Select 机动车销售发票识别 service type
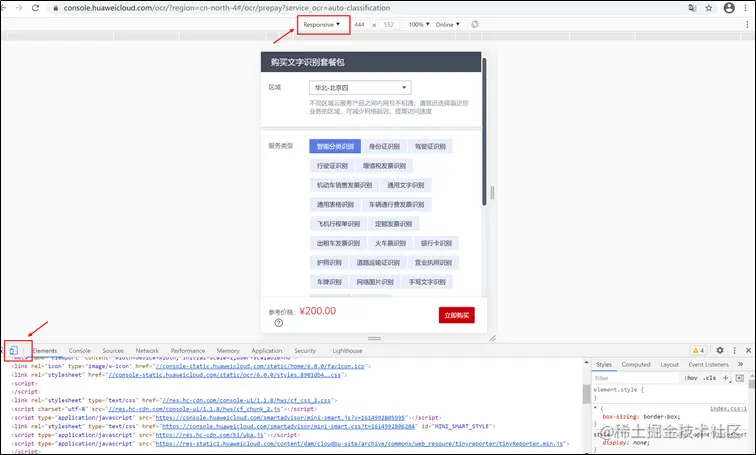This screenshot has width=756, height=455. pos(344,185)
